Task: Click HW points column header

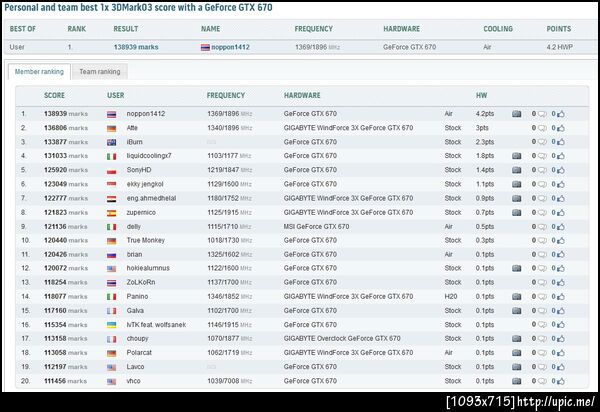Action: [x=481, y=95]
